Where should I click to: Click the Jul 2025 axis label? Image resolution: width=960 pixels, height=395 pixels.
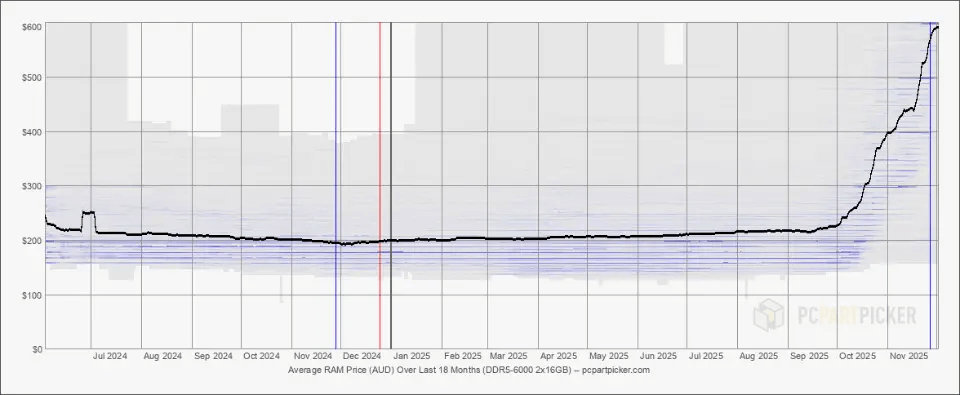706,356
